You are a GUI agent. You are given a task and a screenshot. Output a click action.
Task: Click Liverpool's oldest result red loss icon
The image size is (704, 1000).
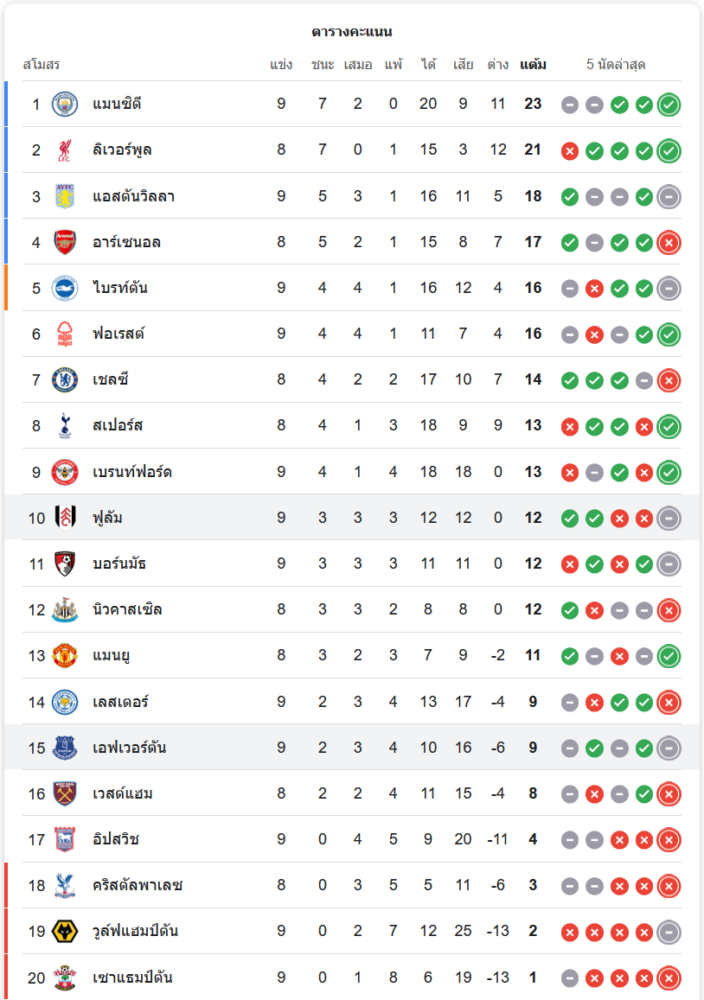(570, 150)
